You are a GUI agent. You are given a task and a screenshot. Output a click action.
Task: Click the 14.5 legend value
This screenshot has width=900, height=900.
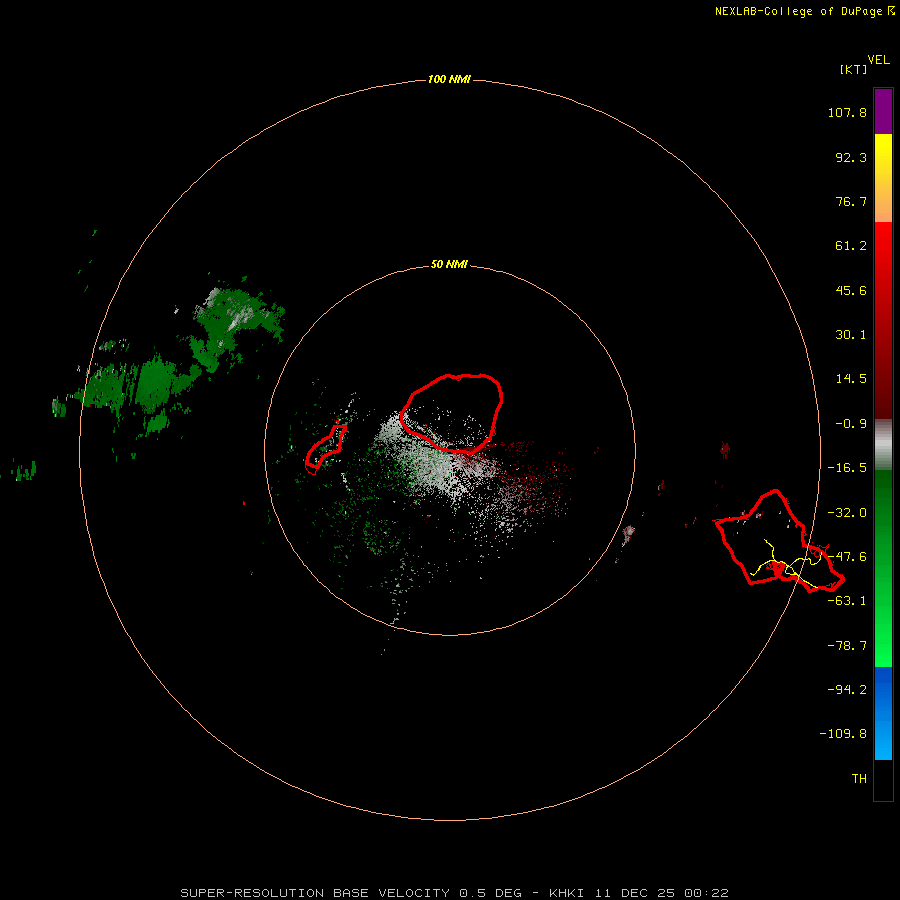click(x=851, y=379)
